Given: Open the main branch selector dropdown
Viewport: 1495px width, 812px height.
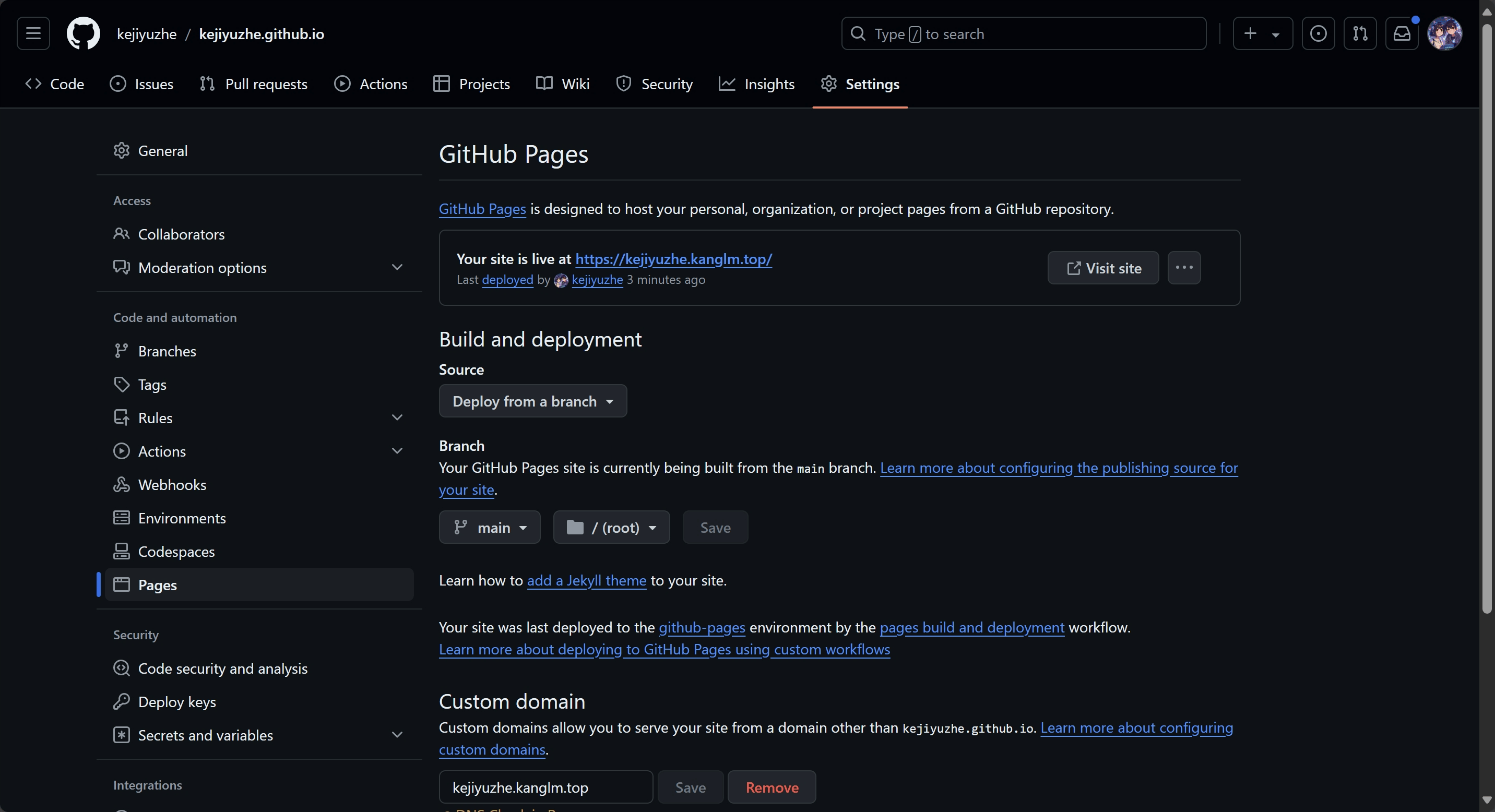Looking at the screenshot, I should [x=489, y=527].
